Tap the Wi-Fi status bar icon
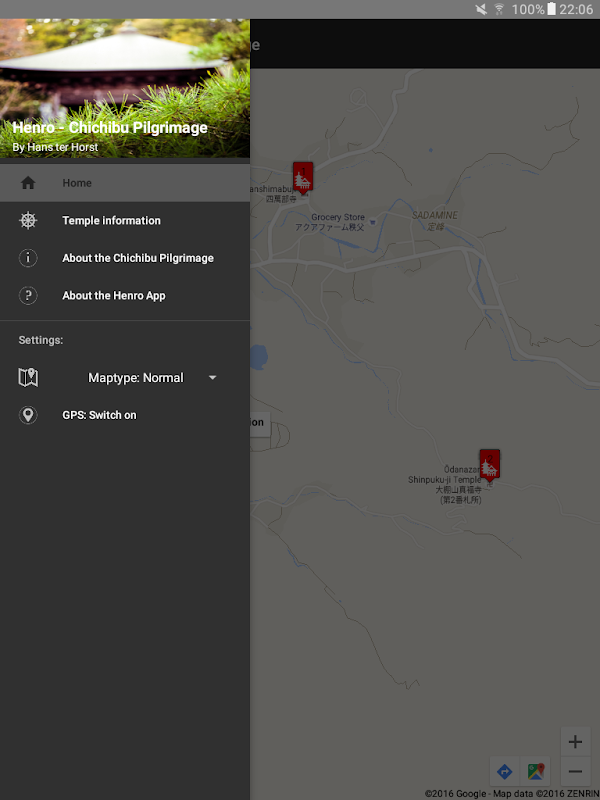The height and width of the screenshot is (800, 600). tap(499, 9)
